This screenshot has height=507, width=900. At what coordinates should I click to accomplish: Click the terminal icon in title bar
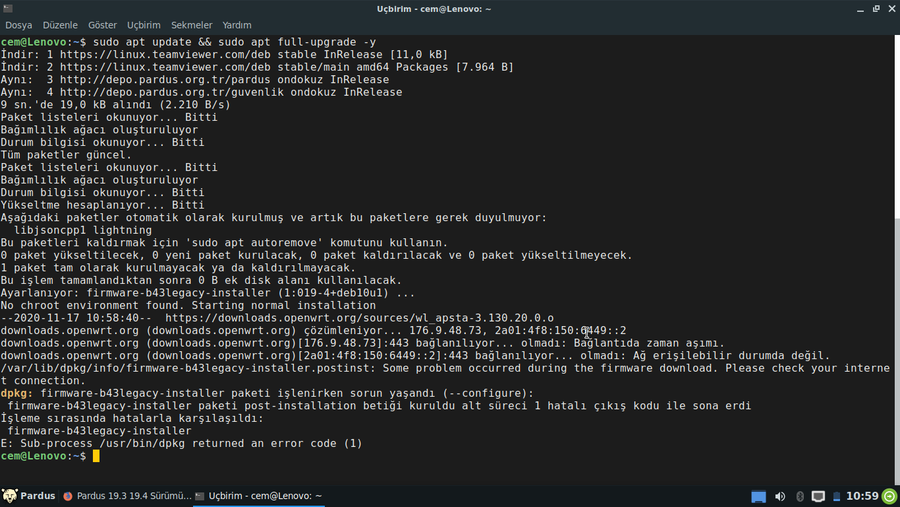[7, 9]
